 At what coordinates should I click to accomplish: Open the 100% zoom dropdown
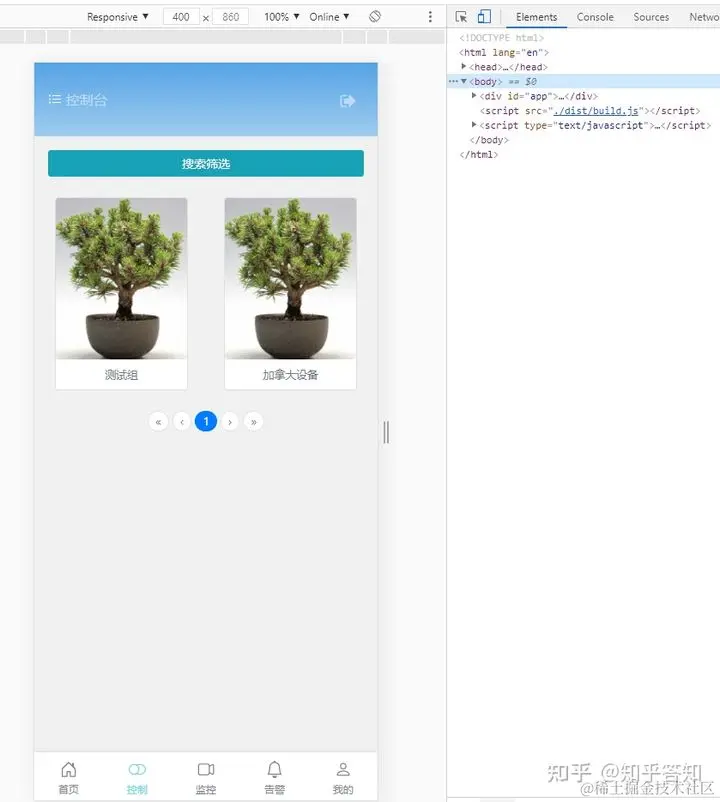tap(282, 17)
